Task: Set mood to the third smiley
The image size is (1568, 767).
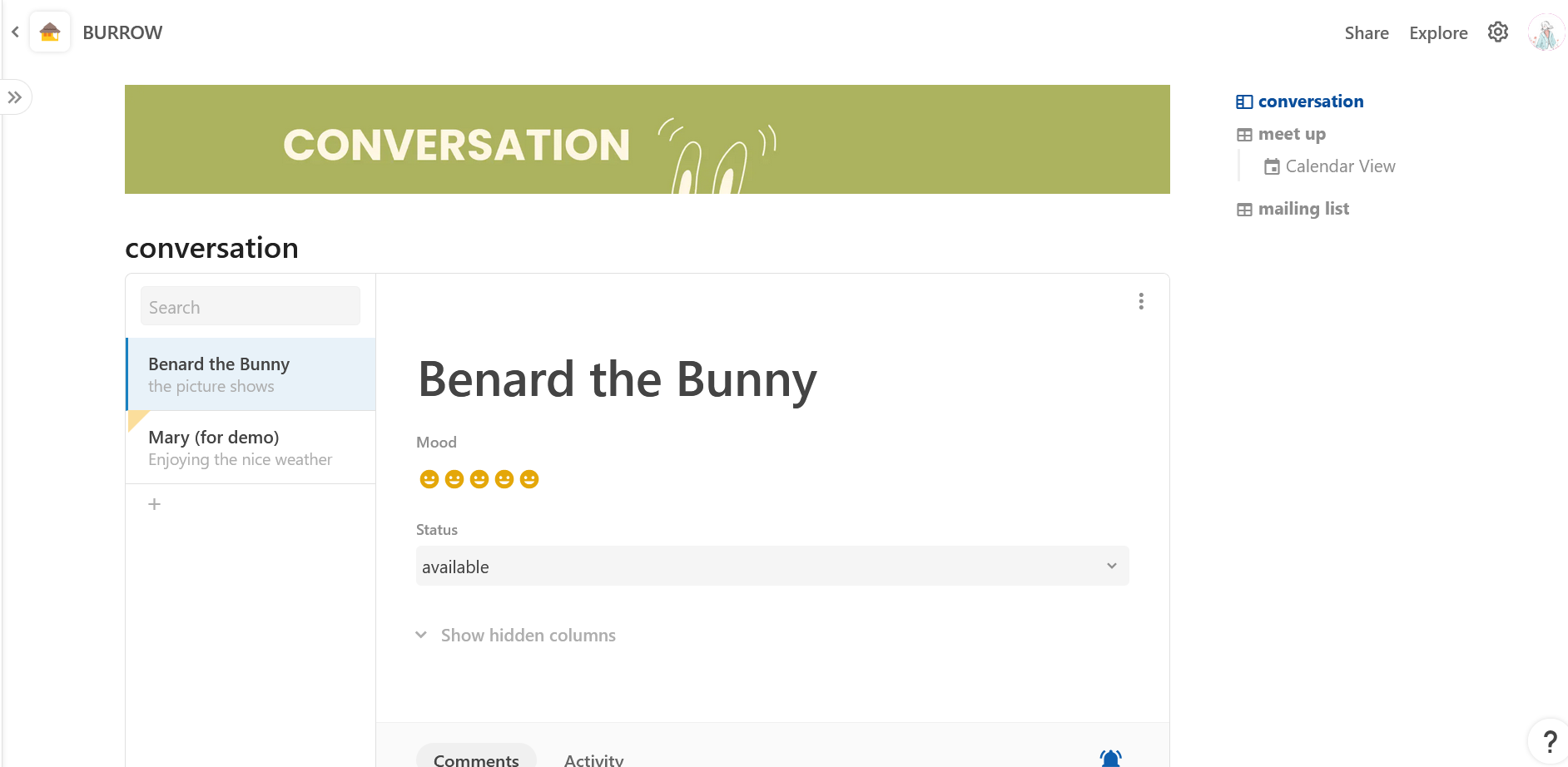Action: click(x=479, y=479)
